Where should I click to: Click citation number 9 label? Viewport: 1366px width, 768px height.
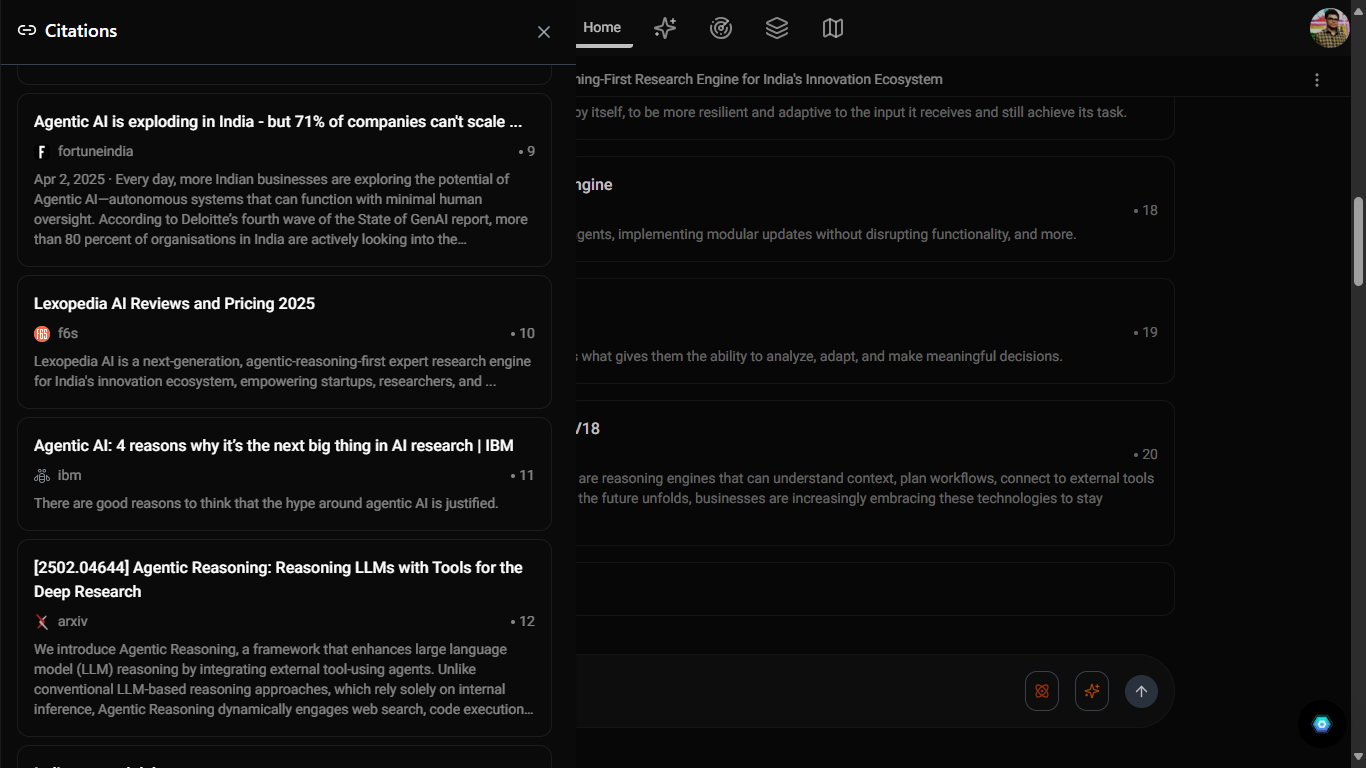(527, 152)
